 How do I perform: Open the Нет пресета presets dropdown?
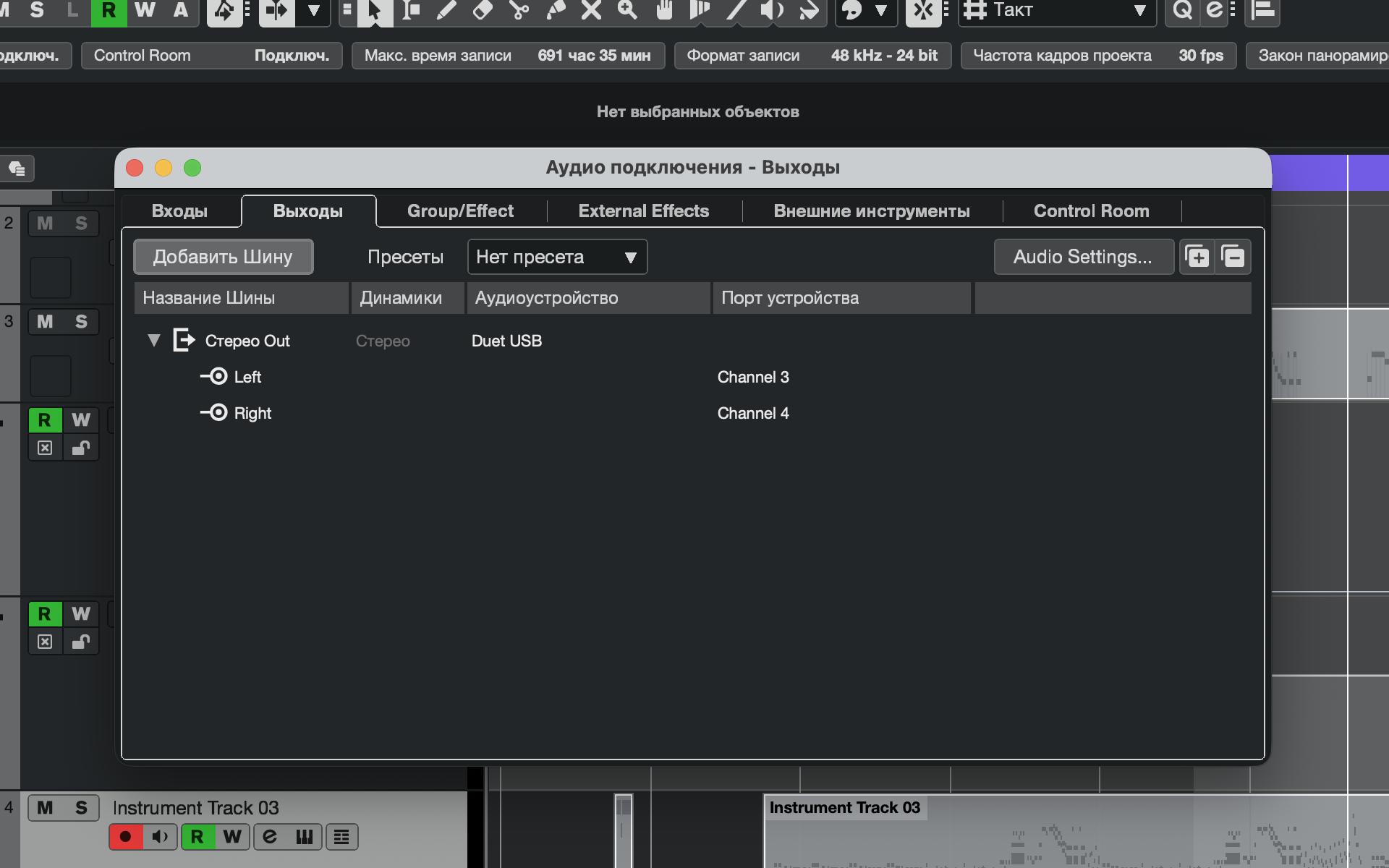coord(557,257)
